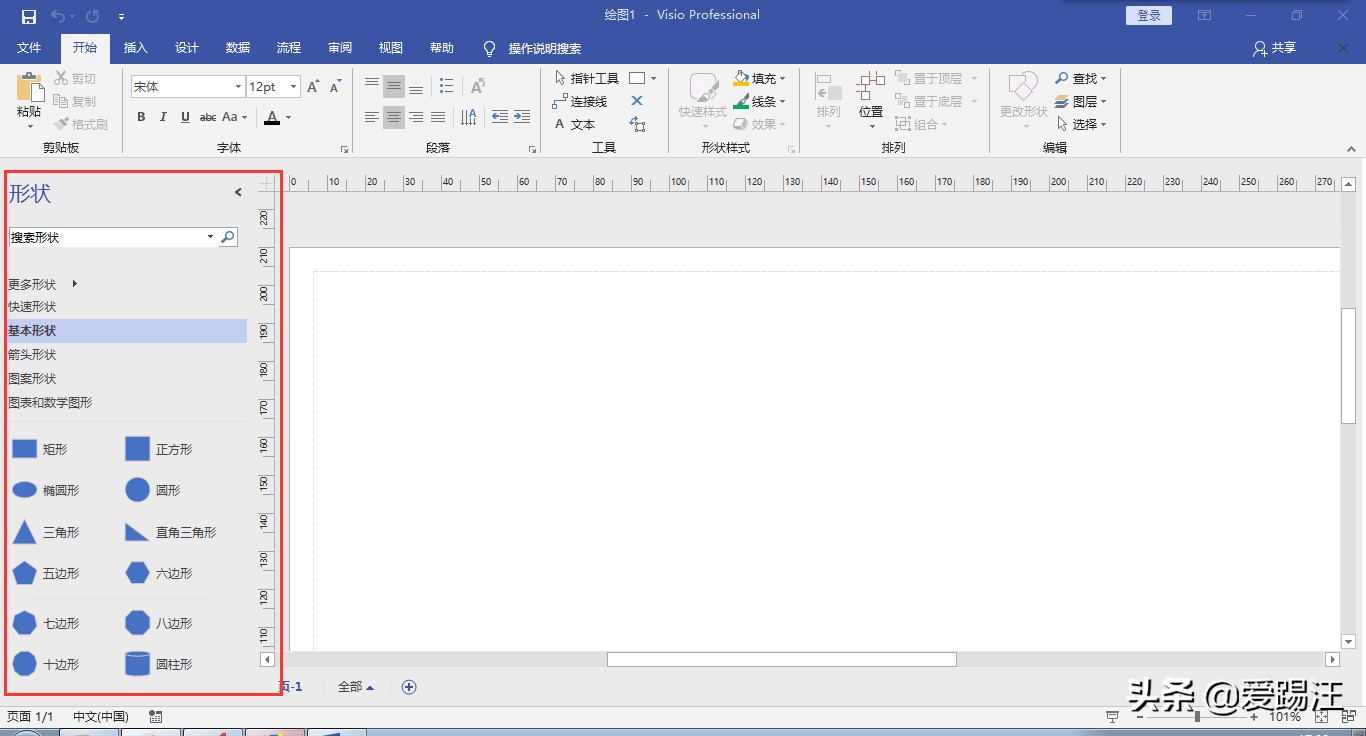Toggle center horizontal alignment button

pos(394,117)
